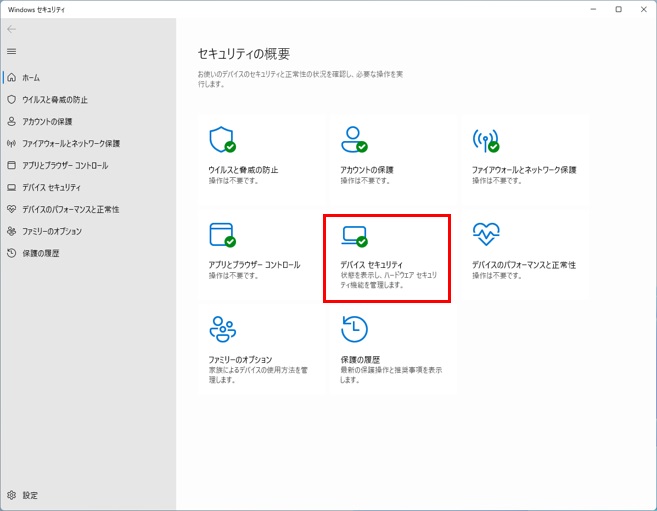This screenshot has width=657, height=511.
Task: Click the large firewall antenna icon
Action: click(486, 140)
